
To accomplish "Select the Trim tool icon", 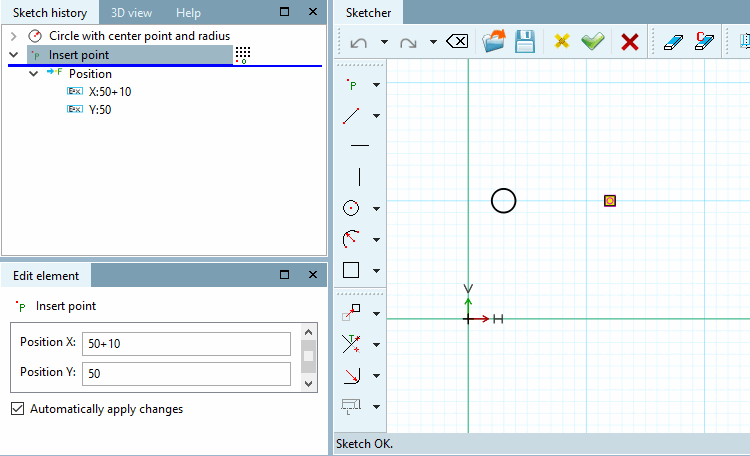I will coord(351,344).
